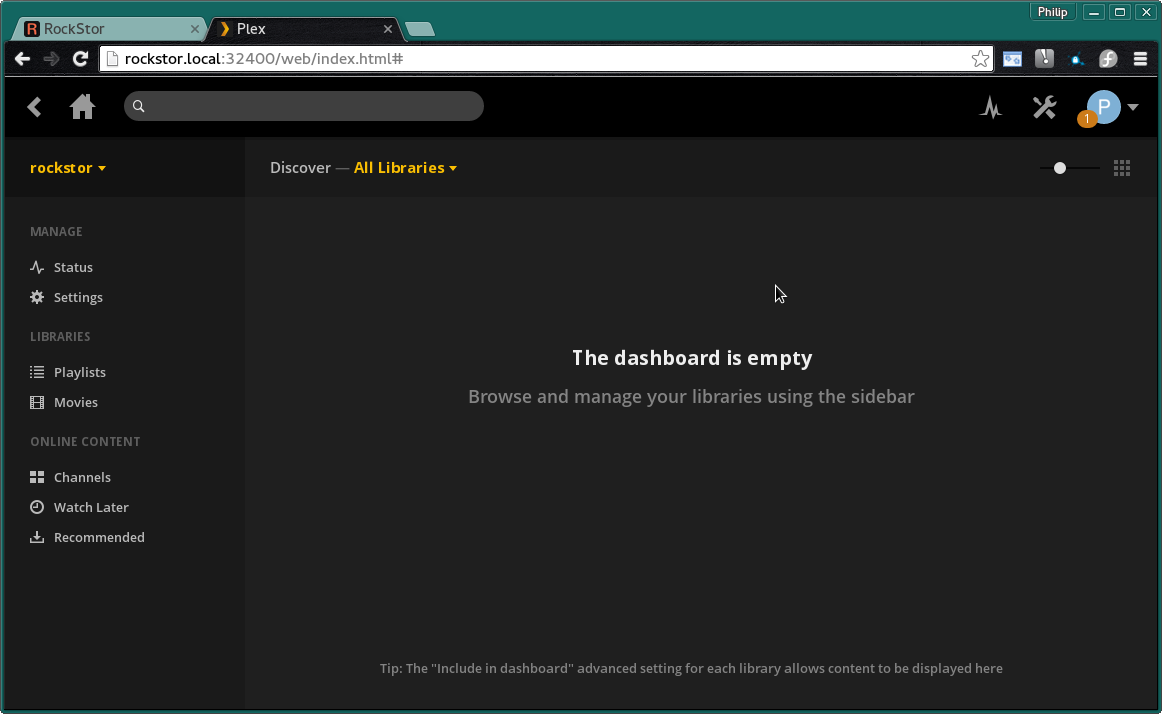This screenshot has height=714, width=1162.
Task: Reload the page
Action: [80, 59]
